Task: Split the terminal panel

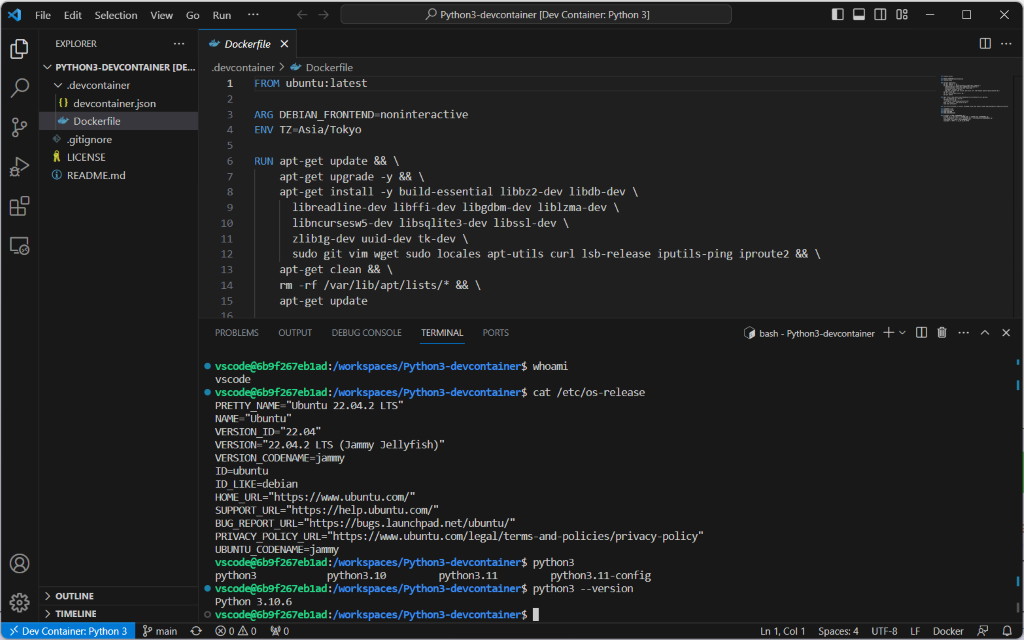Action: (x=920, y=332)
